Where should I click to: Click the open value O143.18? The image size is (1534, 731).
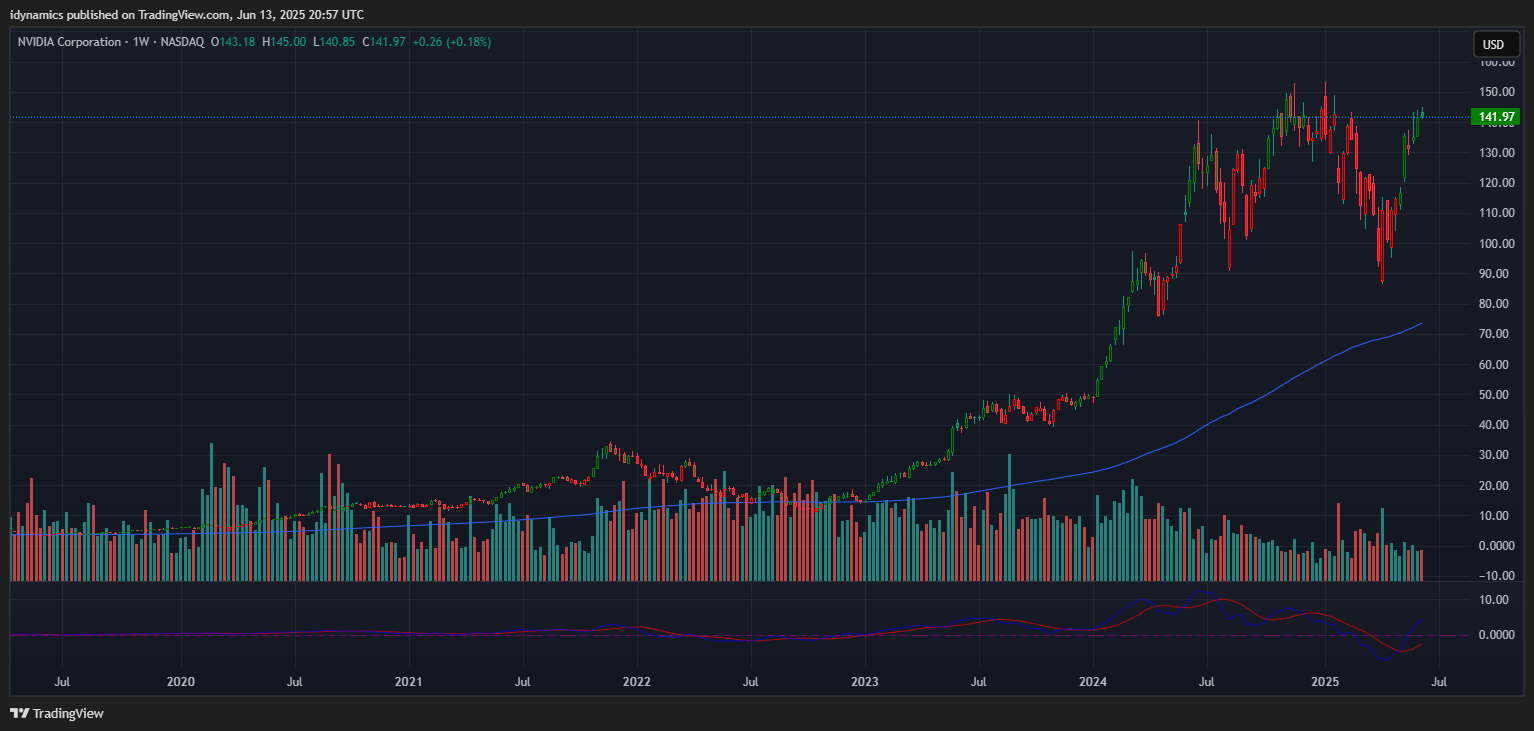(233, 42)
